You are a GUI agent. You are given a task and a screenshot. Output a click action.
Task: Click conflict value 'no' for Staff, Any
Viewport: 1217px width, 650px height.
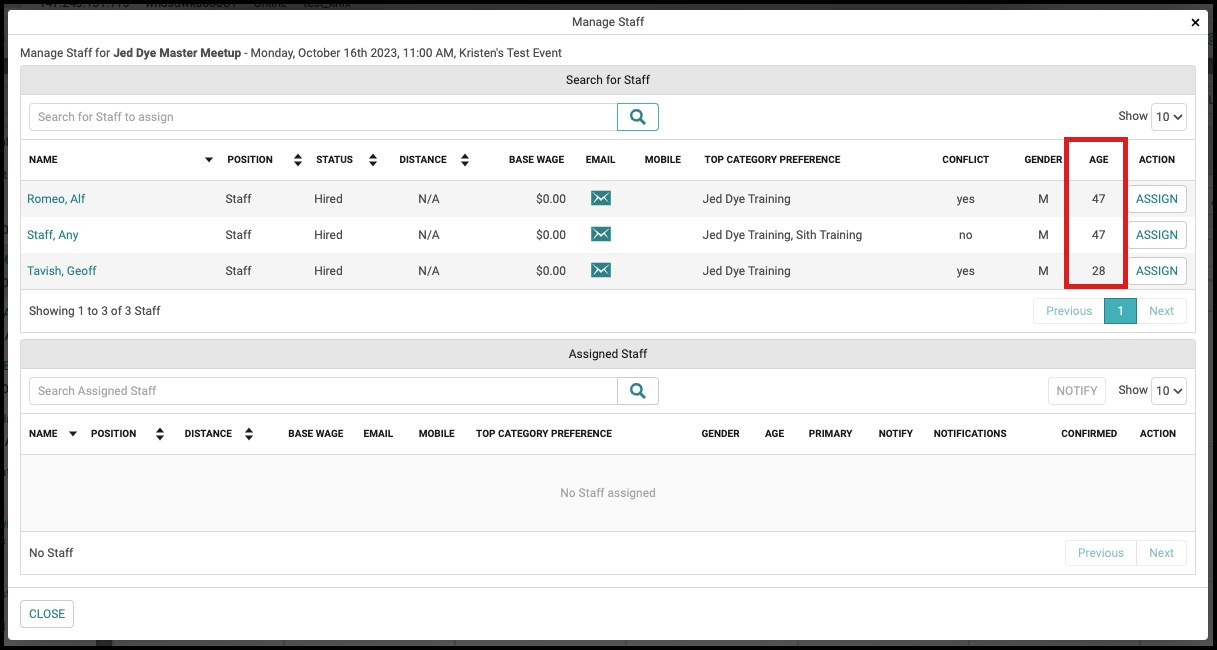[x=965, y=235]
